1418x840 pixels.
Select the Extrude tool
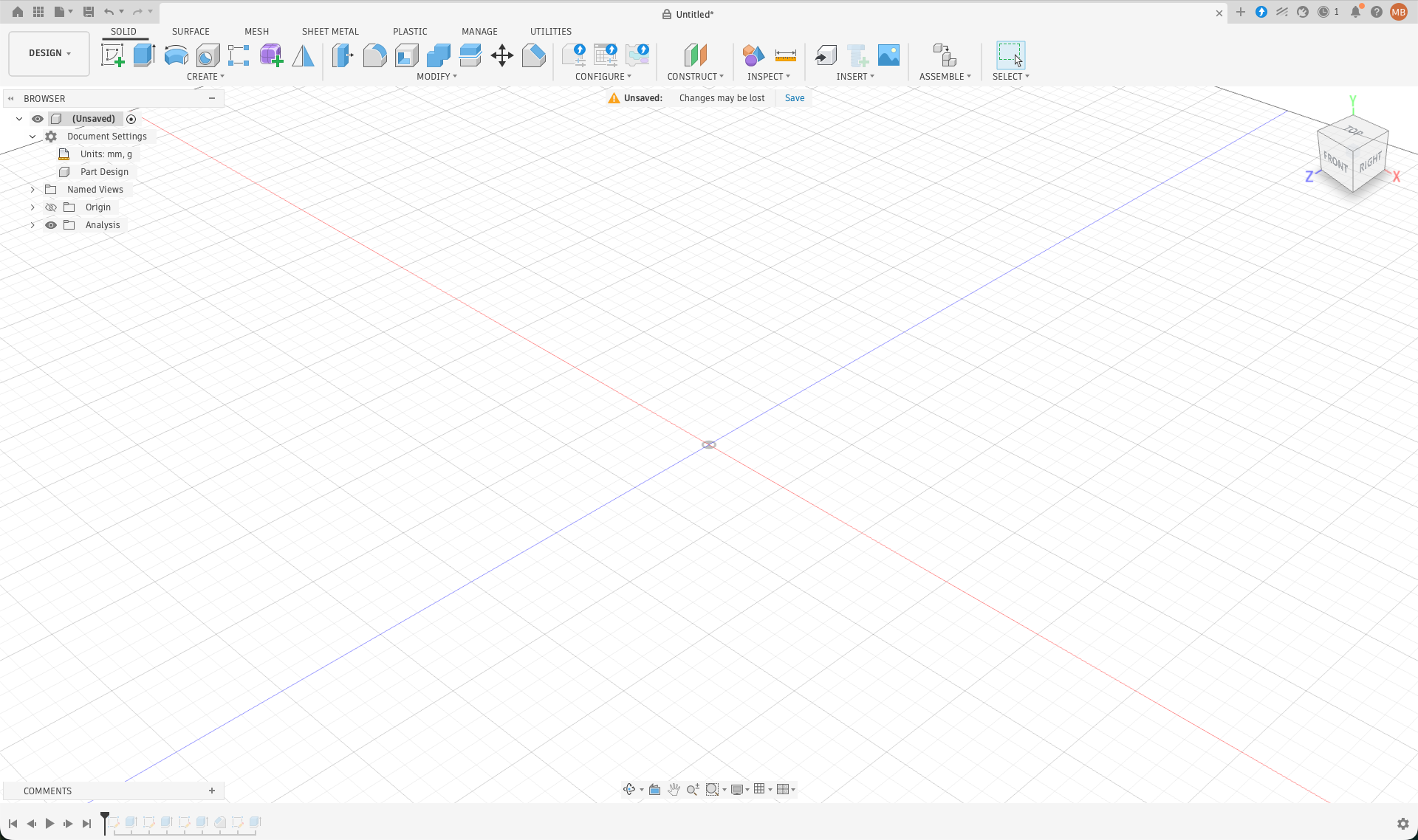[x=144, y=55]
